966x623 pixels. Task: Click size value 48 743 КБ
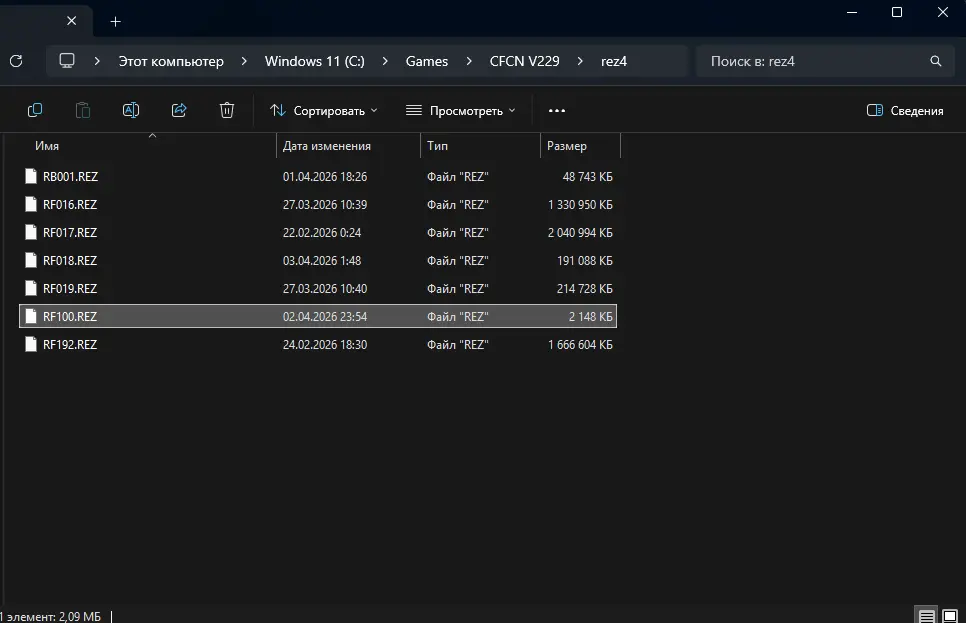click(x=587, y=177)
